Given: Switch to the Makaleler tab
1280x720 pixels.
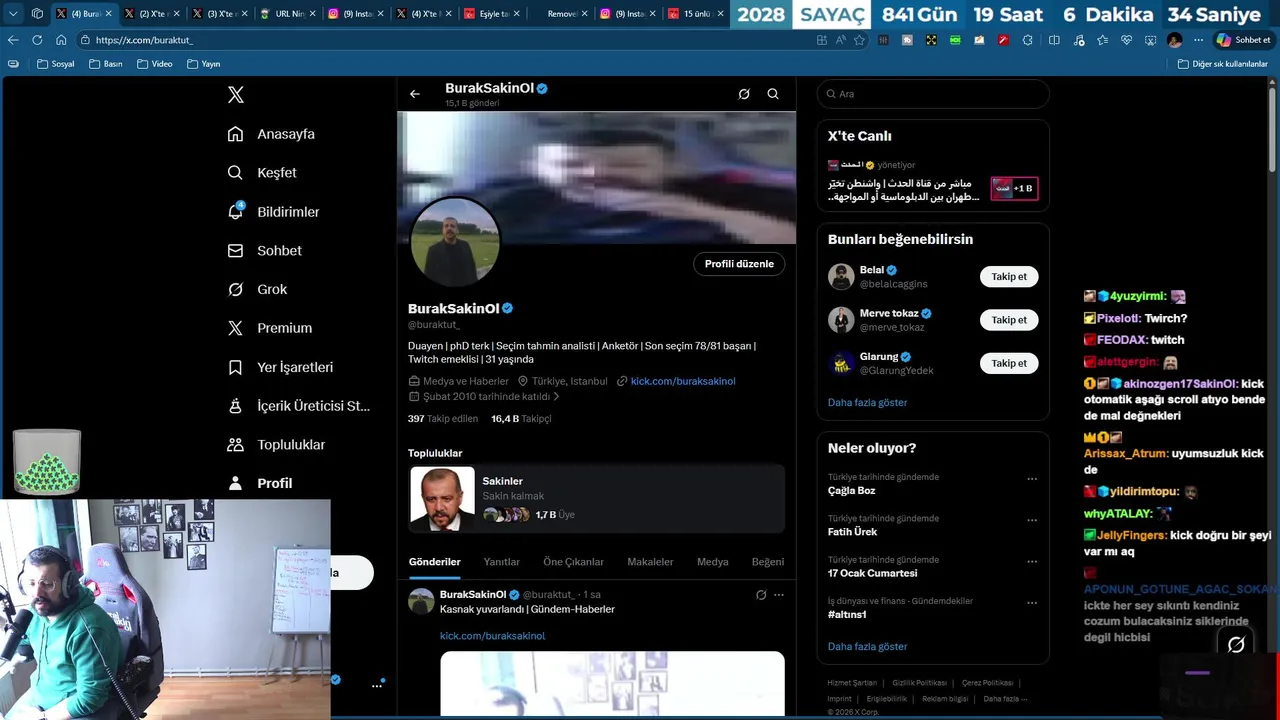Looking at the screenshot, I should pos(650,562).
